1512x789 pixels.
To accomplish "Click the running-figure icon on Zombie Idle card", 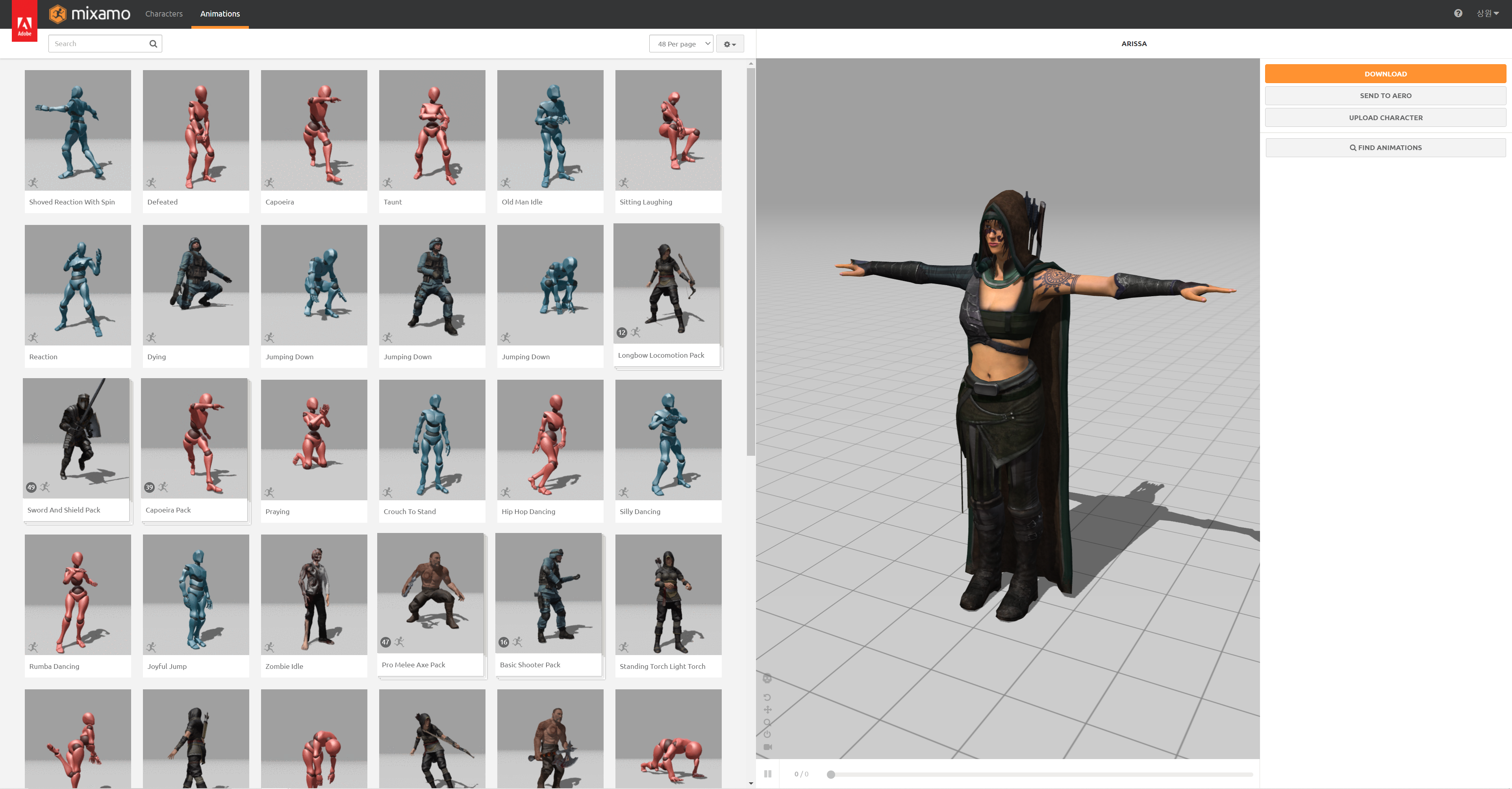I will pyautogui.click(x=269, y=647).
